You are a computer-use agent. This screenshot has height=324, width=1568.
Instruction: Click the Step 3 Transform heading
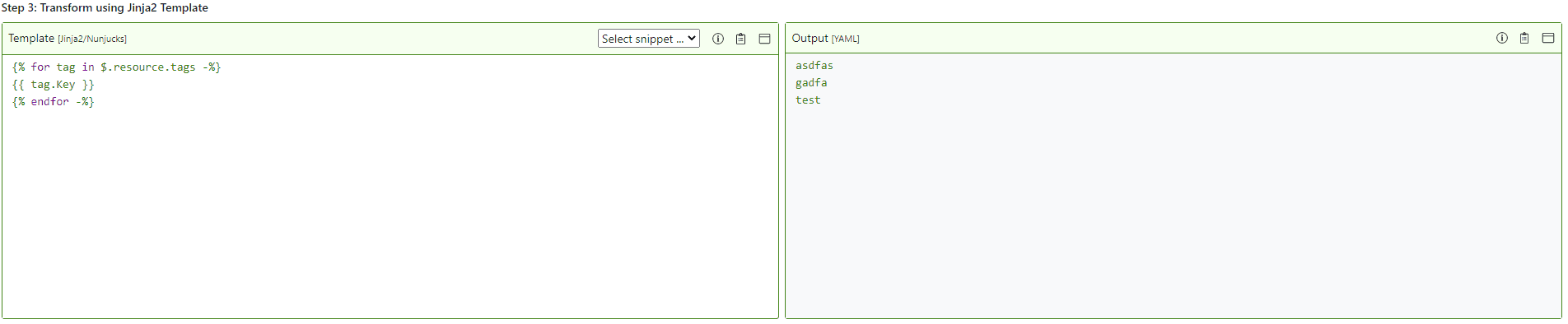(x=105, y=7)
